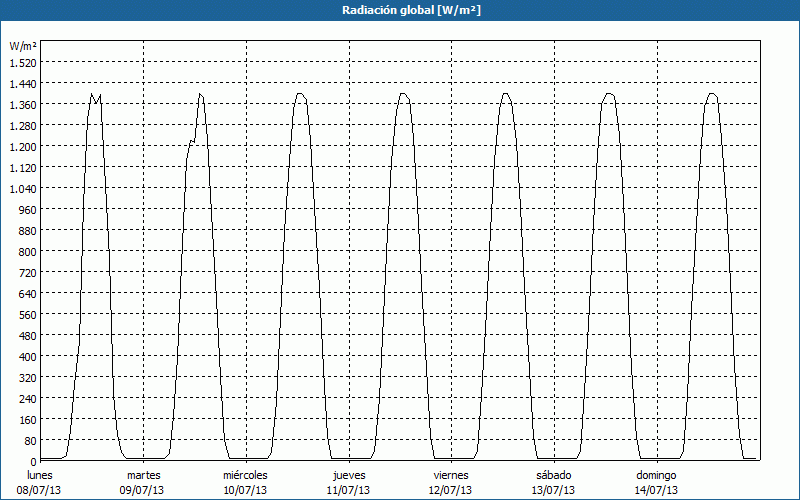Select the 'jueves' label on the x-axis

(348, 475)
